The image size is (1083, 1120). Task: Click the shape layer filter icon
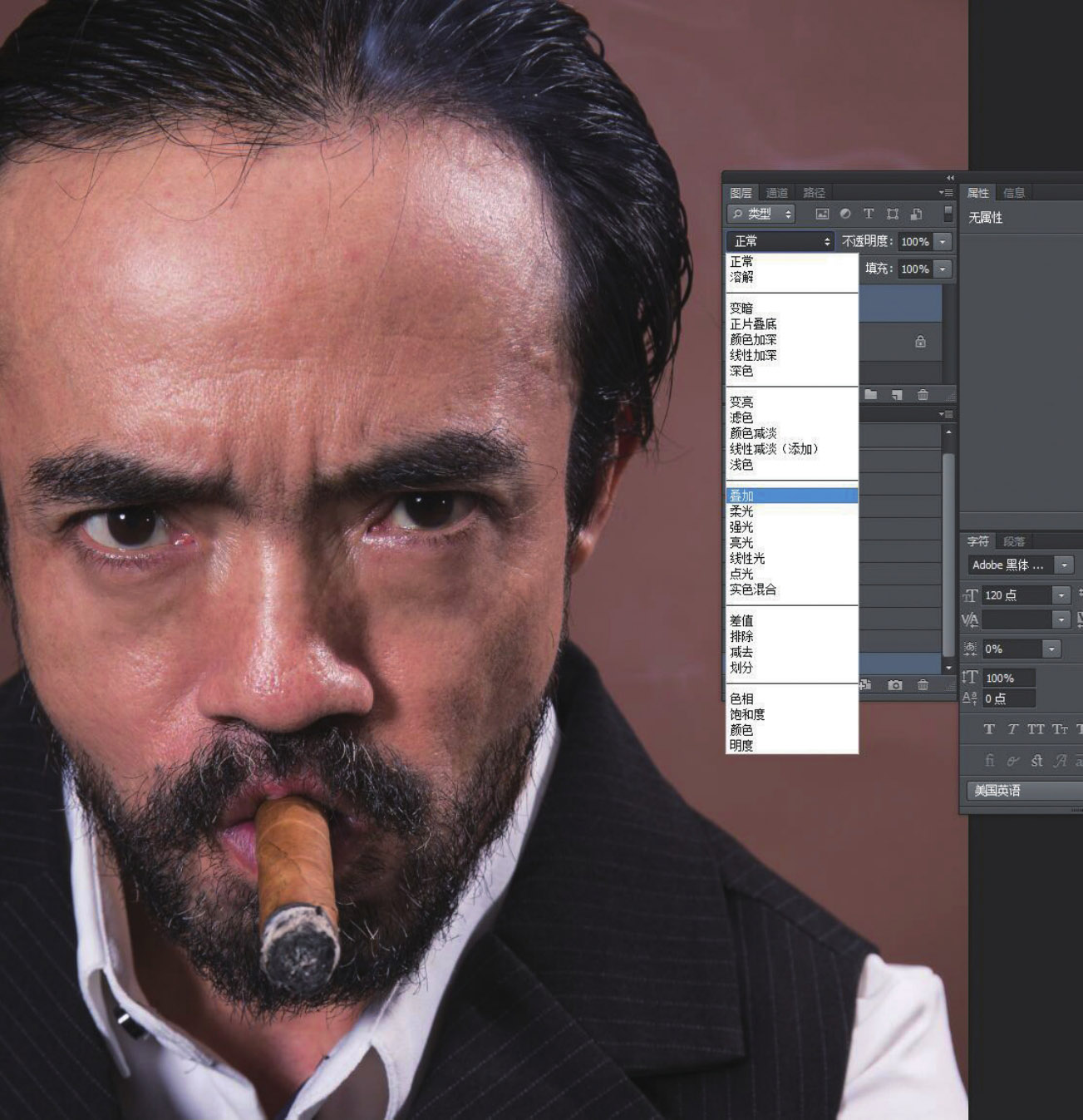pyautogui.click(x=892, y=214)
